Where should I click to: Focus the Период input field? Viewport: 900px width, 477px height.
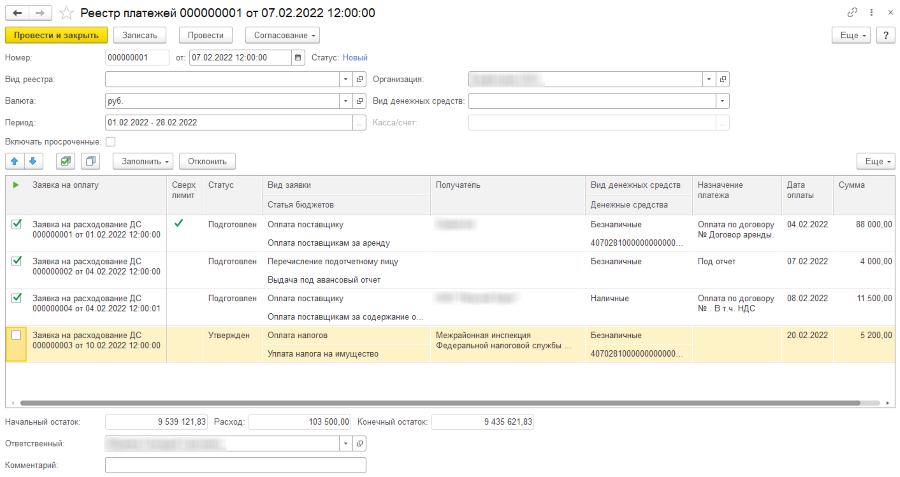coord(229,123)
